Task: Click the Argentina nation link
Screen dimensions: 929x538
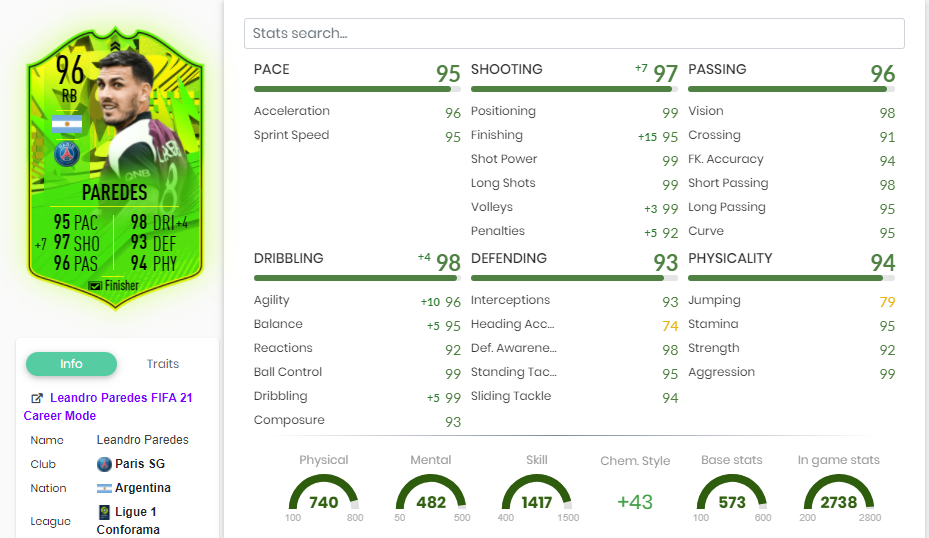Action: click(x=142, y=488)
